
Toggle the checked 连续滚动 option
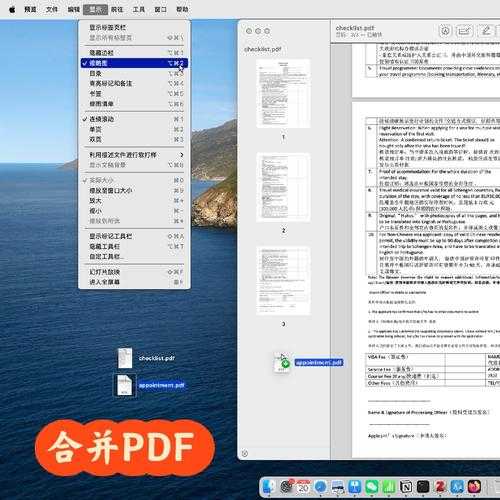point(134,119)
